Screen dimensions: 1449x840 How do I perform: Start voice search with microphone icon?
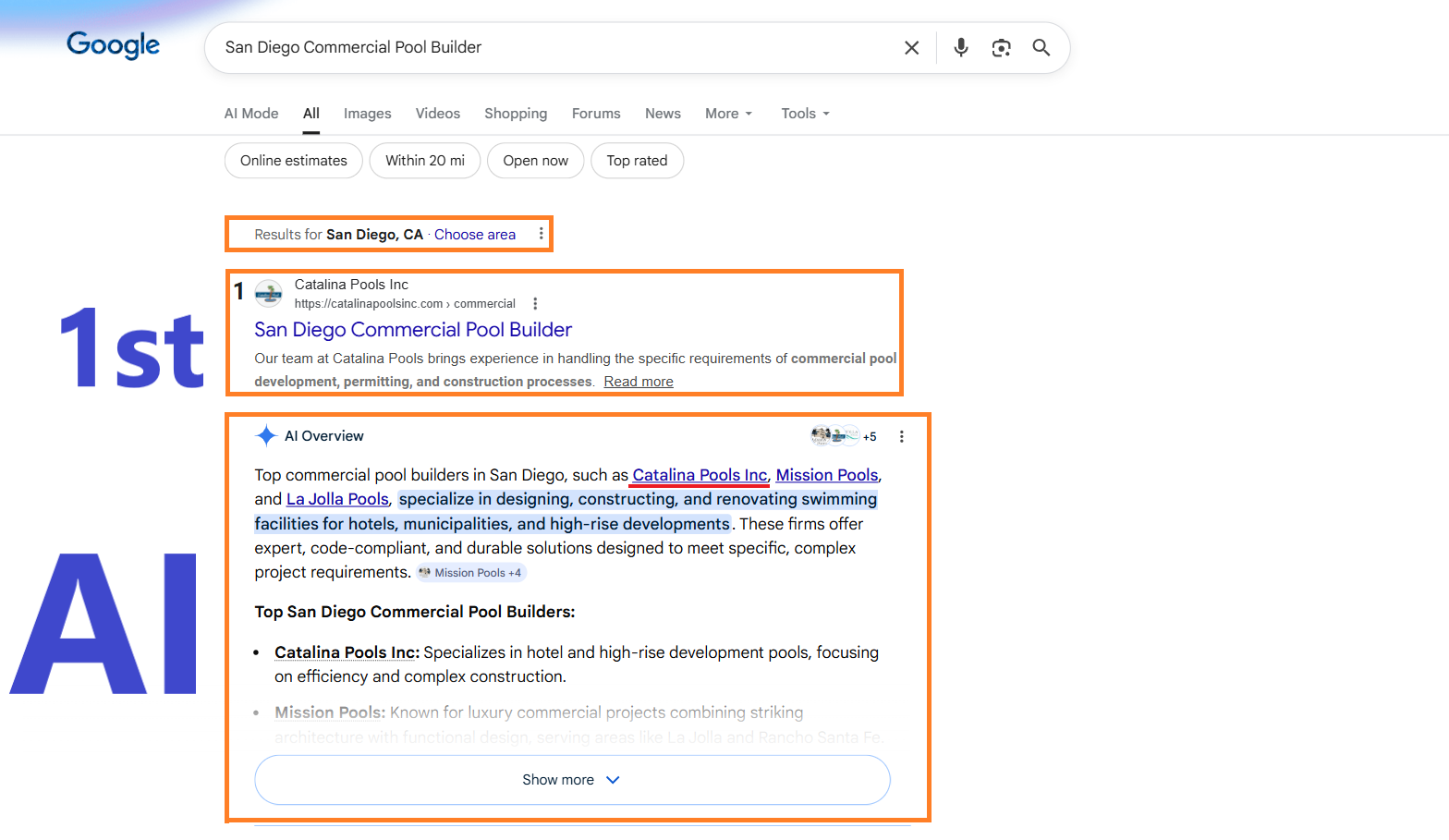(961, 48)
